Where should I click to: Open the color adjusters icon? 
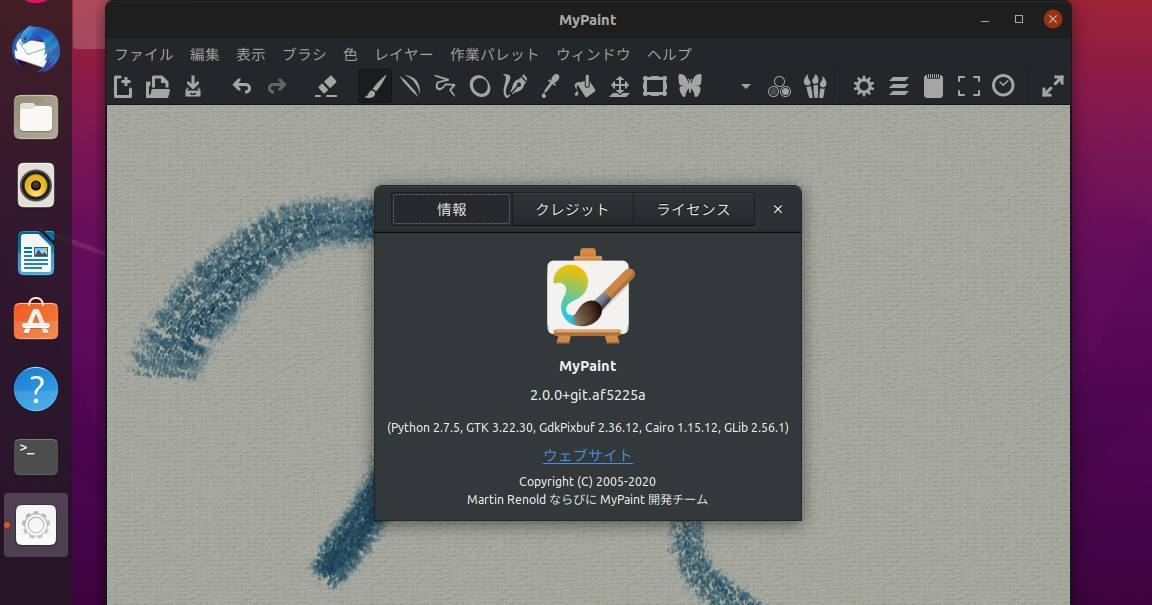point(779,86)
